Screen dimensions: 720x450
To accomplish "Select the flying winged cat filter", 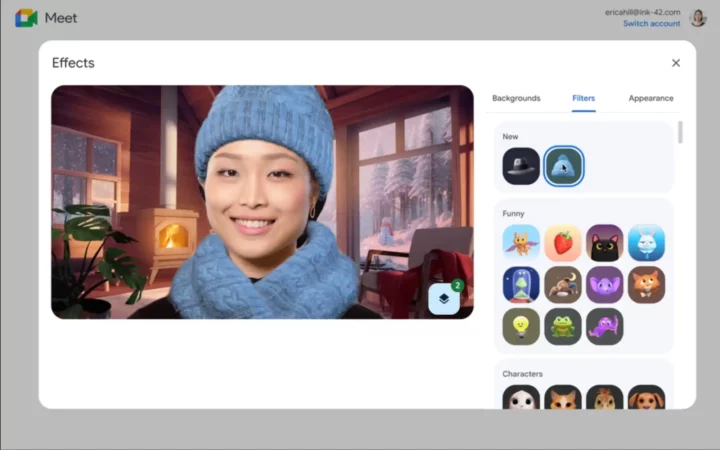I will [x=521, y=243].
